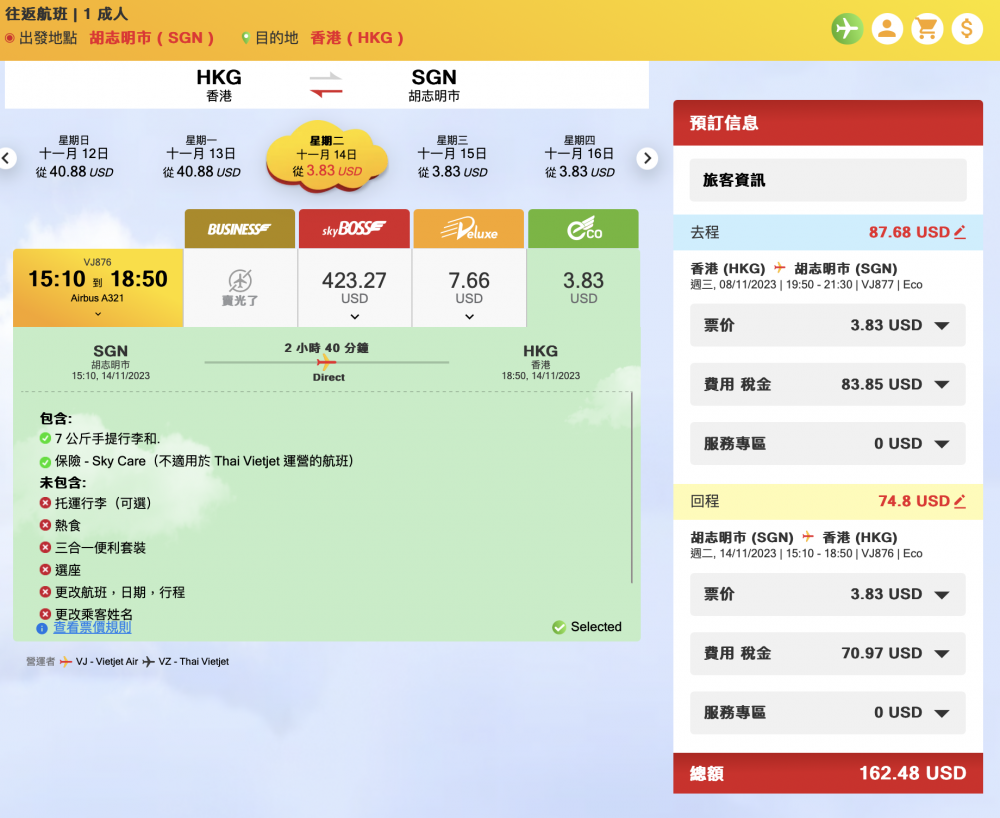Screen dimensions: 1000x818
Task: Click the 回程 return section label
Action: [x=705, y=501]
